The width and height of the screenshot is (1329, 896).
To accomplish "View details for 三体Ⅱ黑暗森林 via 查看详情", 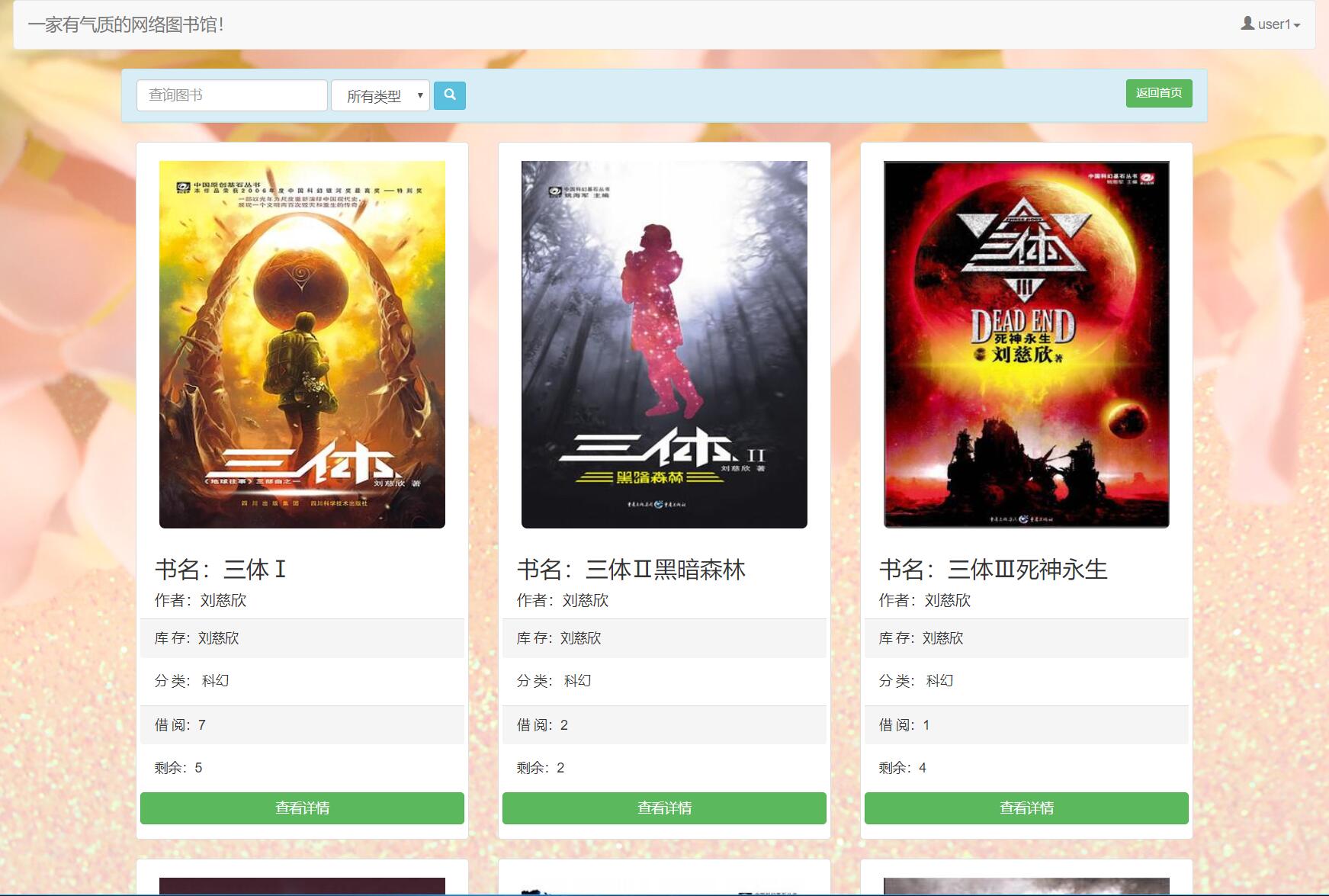I will point(664,808).
